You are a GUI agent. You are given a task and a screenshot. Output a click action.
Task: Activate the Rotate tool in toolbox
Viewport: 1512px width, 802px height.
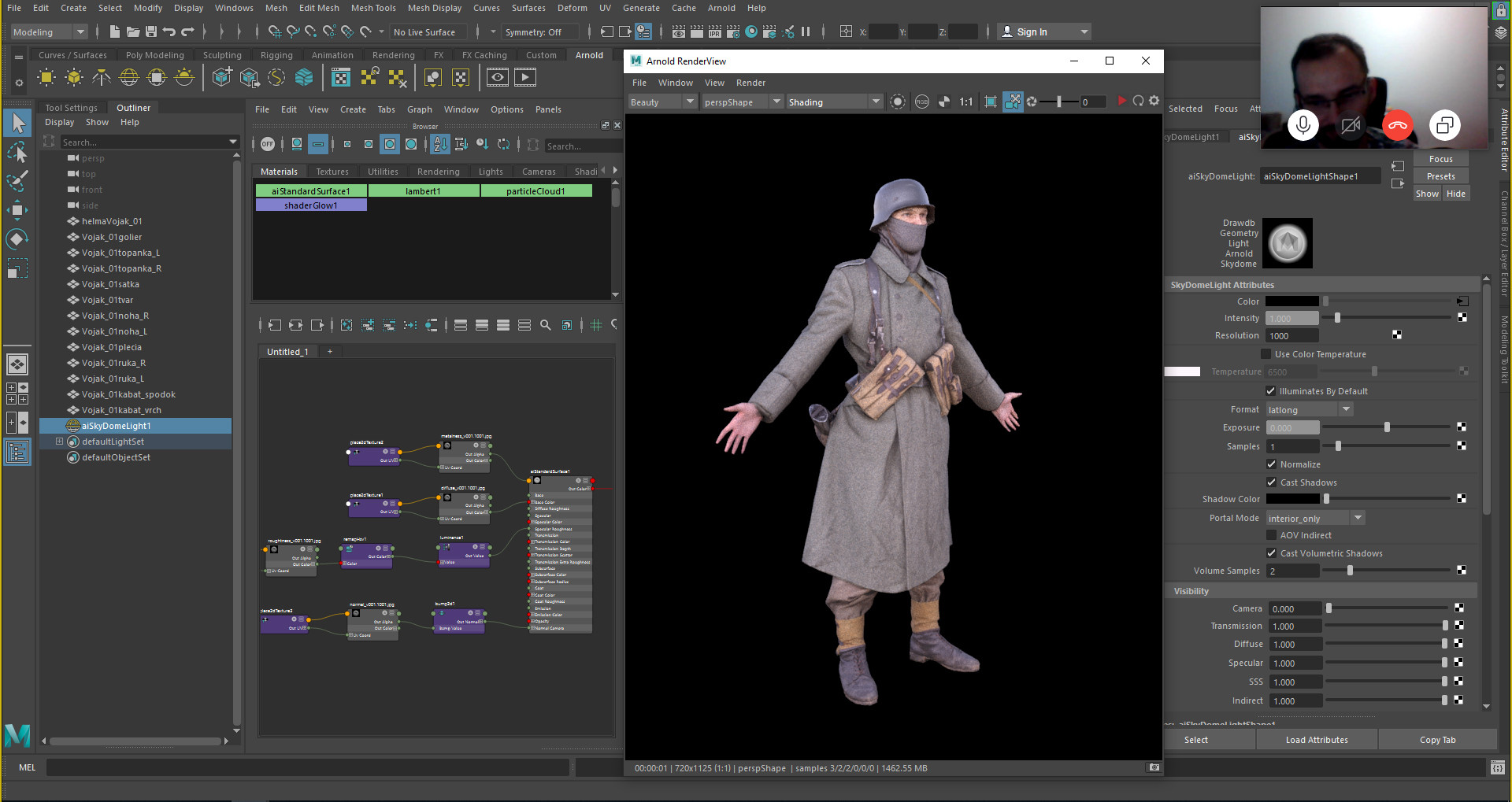[17, 238]
